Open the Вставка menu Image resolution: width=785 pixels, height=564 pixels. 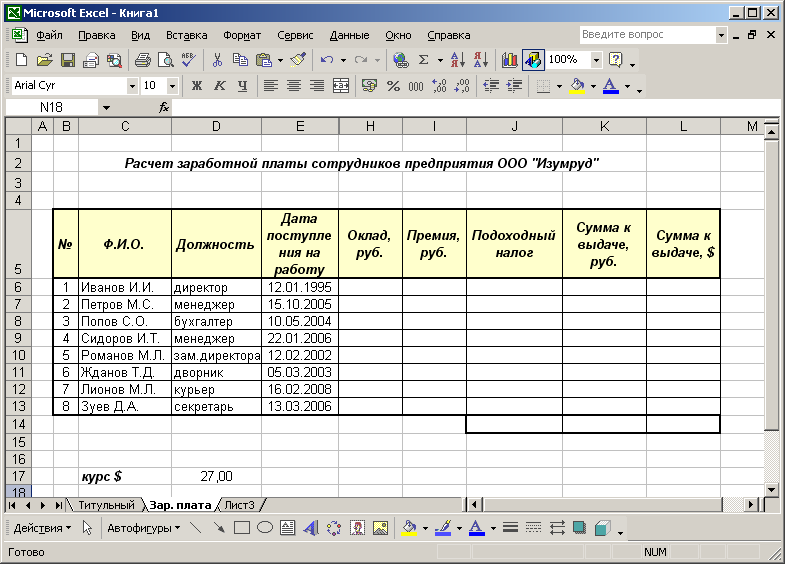(x=186, y=36)
